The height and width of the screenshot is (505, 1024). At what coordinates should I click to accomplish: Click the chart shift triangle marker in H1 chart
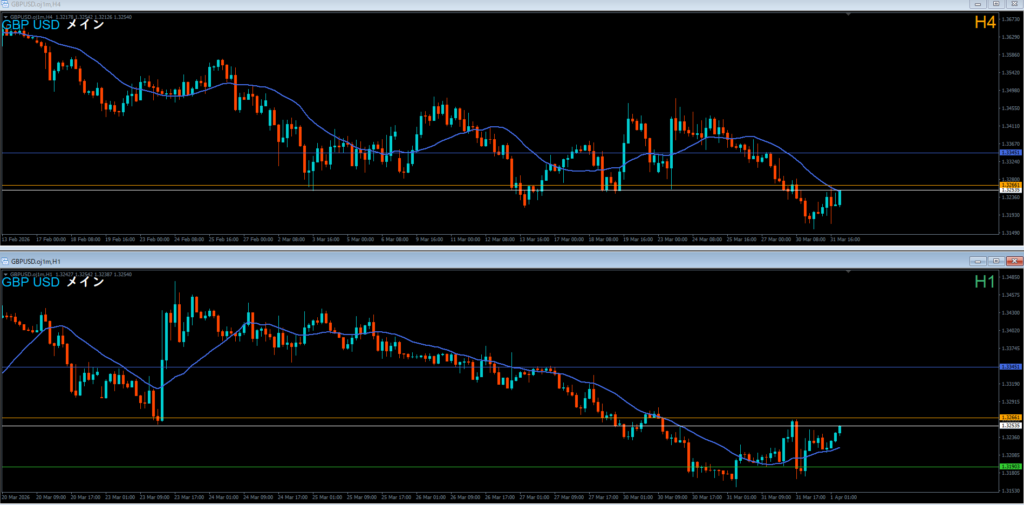[x=848, y=270]
